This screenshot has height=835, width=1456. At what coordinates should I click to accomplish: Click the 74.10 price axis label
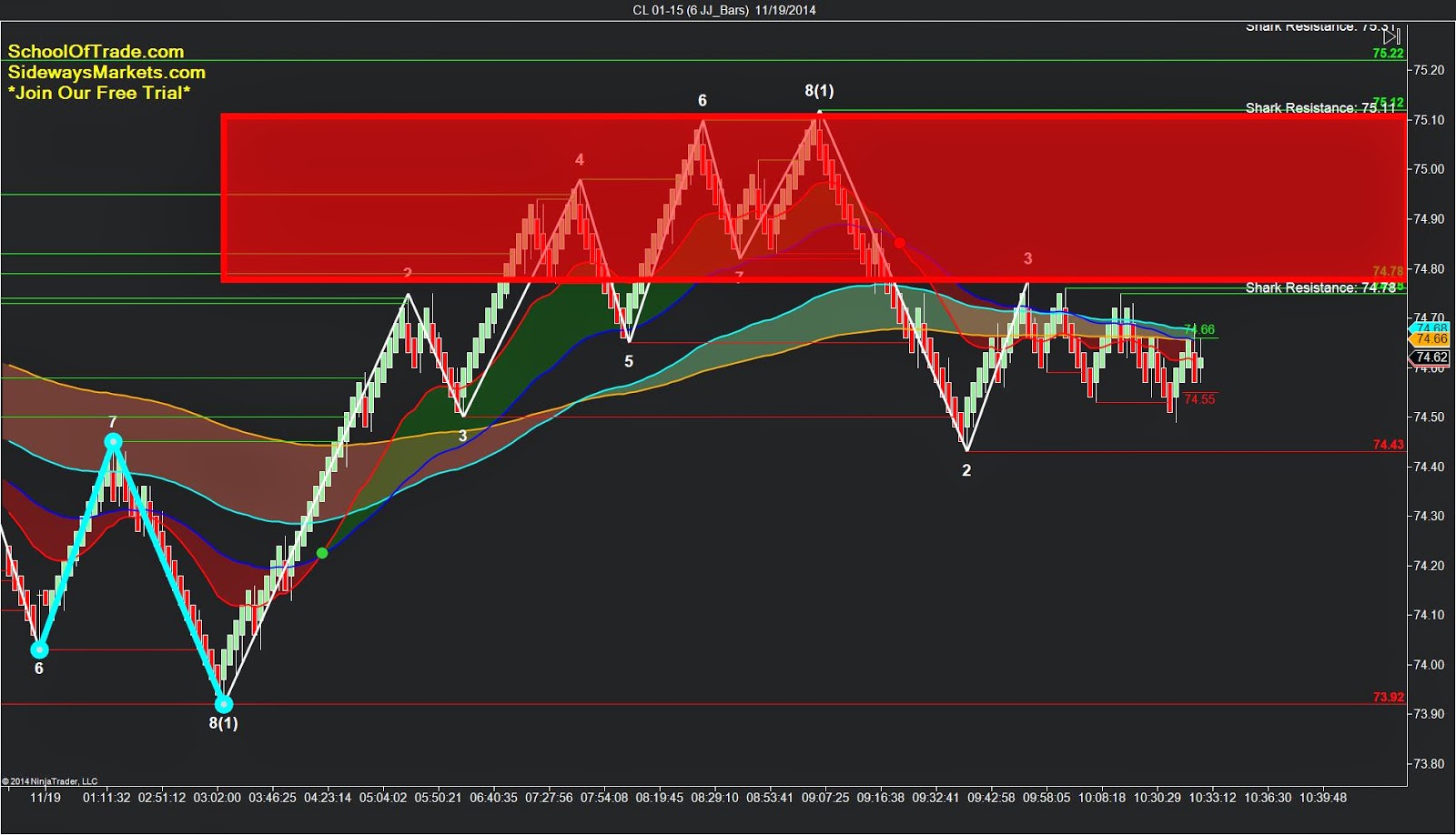point(1429,616)
